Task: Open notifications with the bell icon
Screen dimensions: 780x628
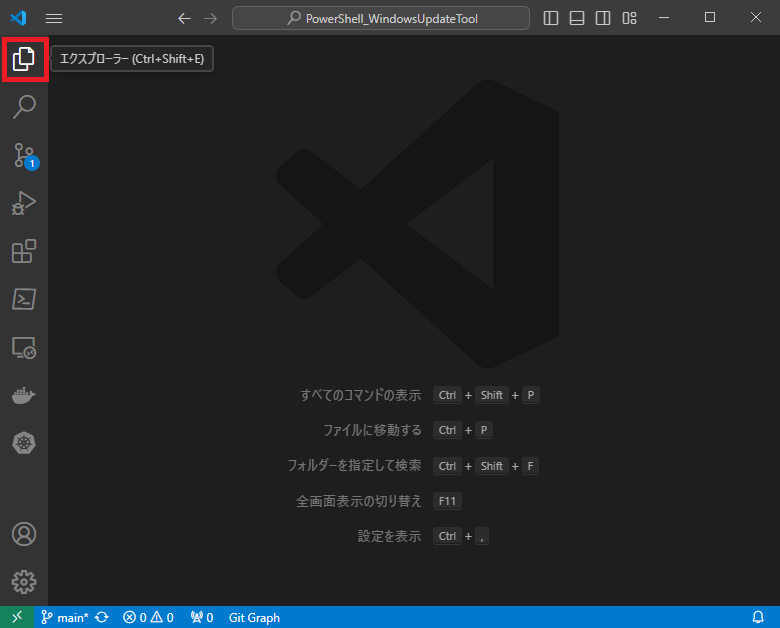Action: [758, 618]
